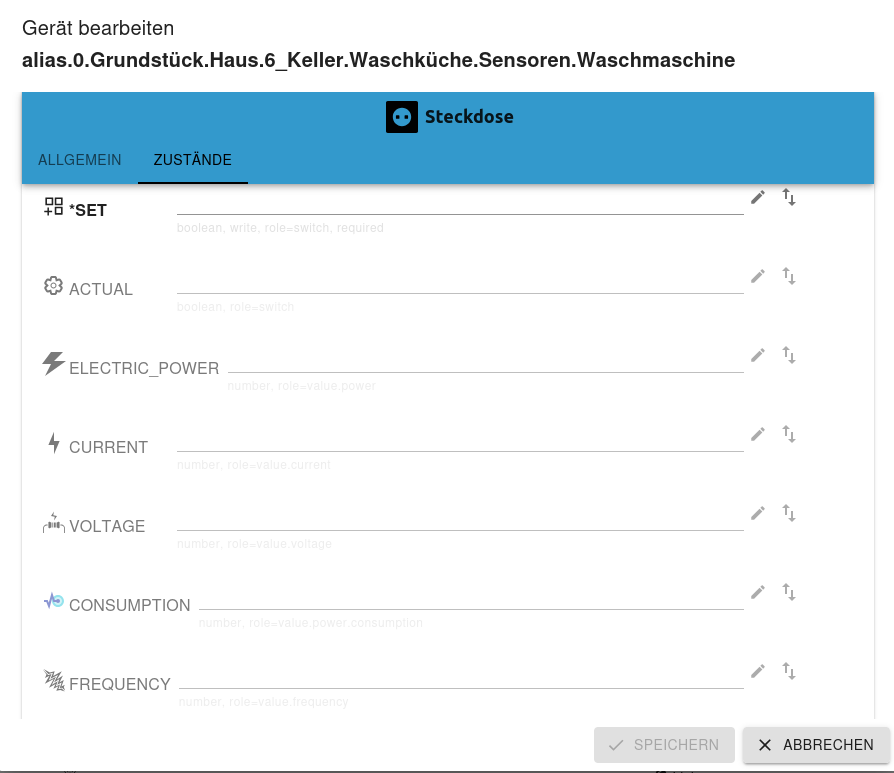This screenshot has width=894, height=773.
Task: Click into the ACTUAL state input field
Action: (460, 282)
